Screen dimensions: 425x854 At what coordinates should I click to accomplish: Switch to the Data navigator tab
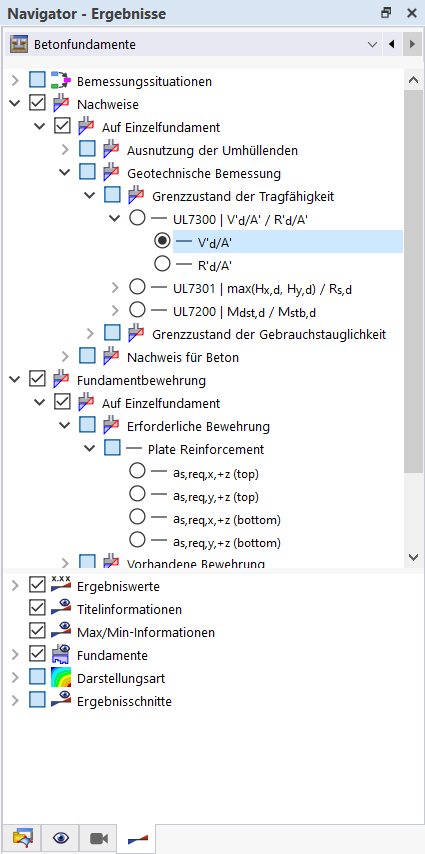click(x=23, y=838)
